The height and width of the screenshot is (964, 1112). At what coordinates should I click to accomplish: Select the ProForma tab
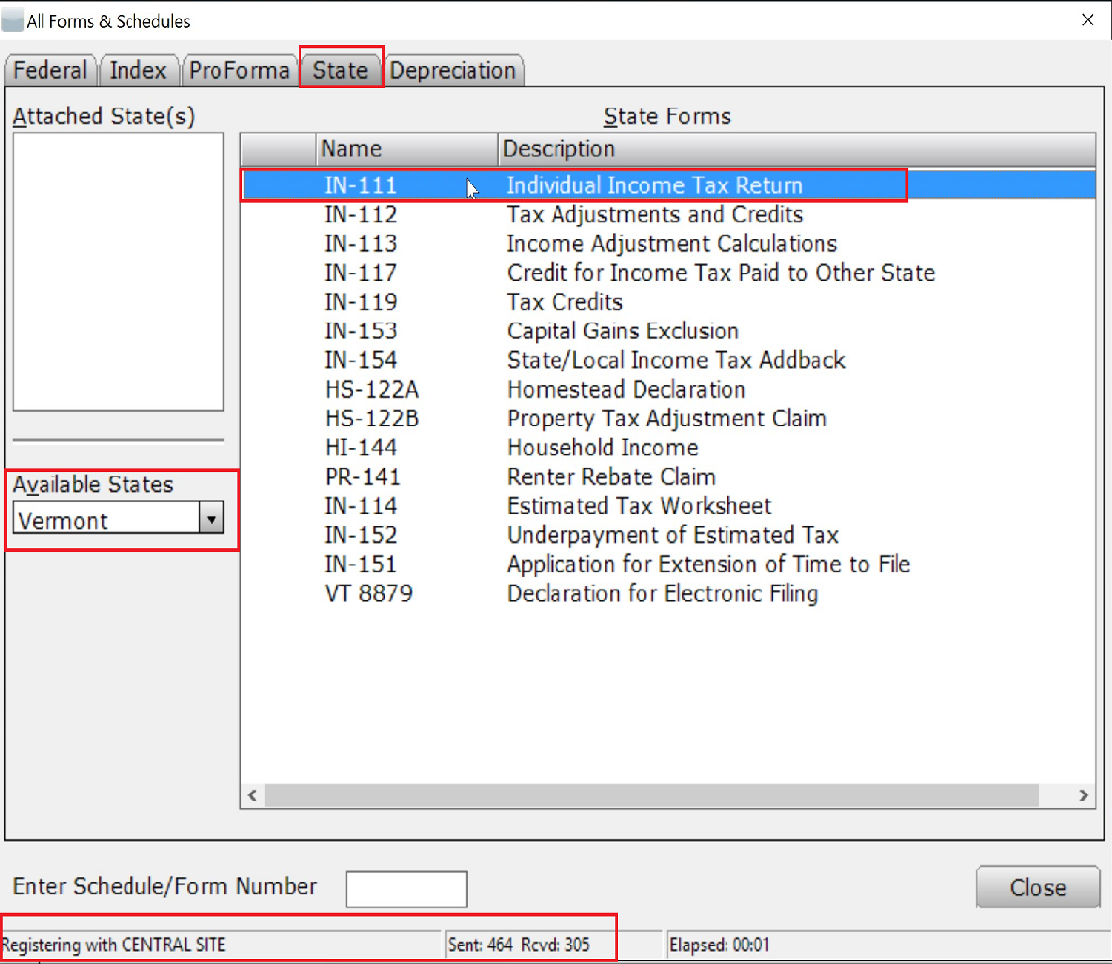point(239,71)
